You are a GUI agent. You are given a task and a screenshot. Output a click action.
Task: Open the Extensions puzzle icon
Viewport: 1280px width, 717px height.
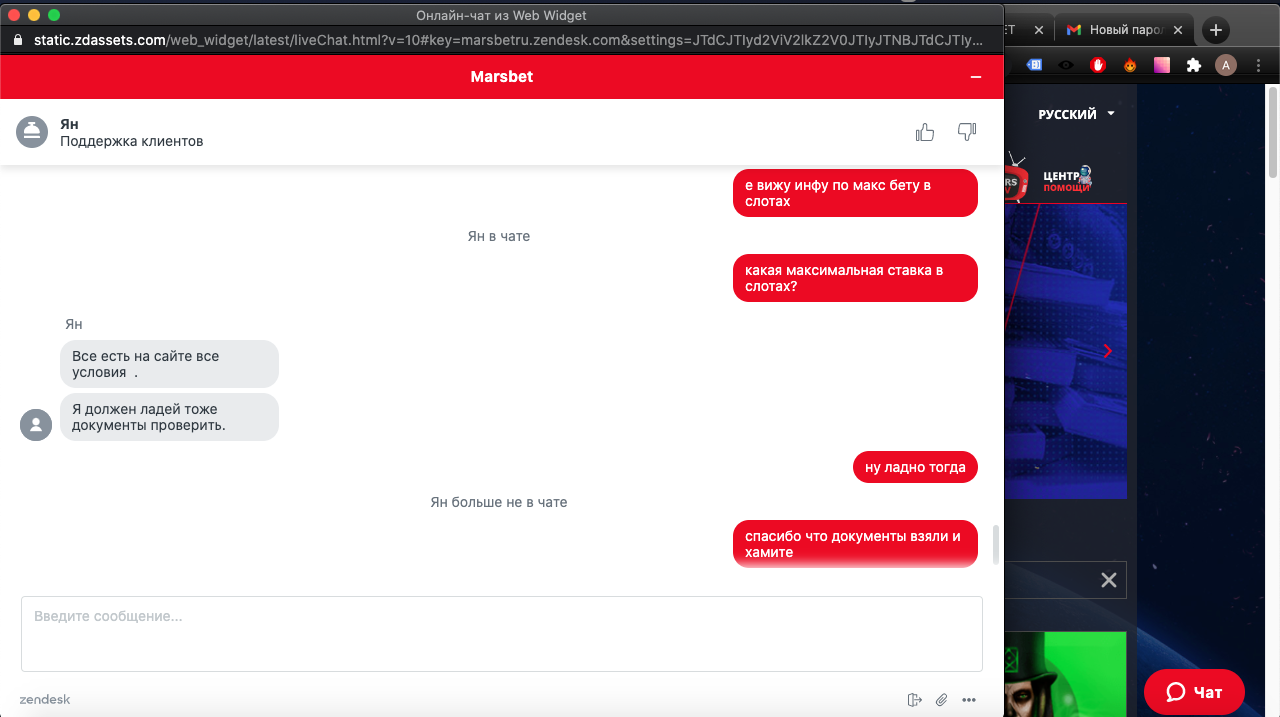[x=1193, y=66]
